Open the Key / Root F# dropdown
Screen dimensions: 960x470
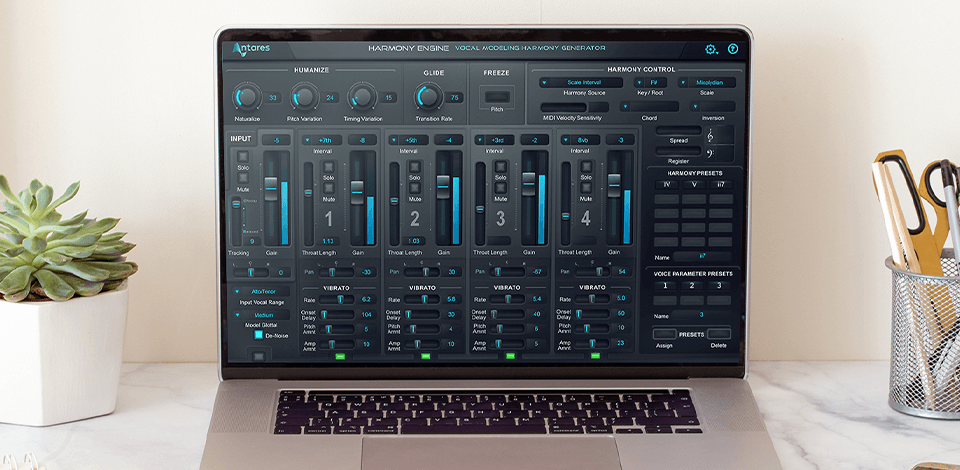tap(650, 83)
